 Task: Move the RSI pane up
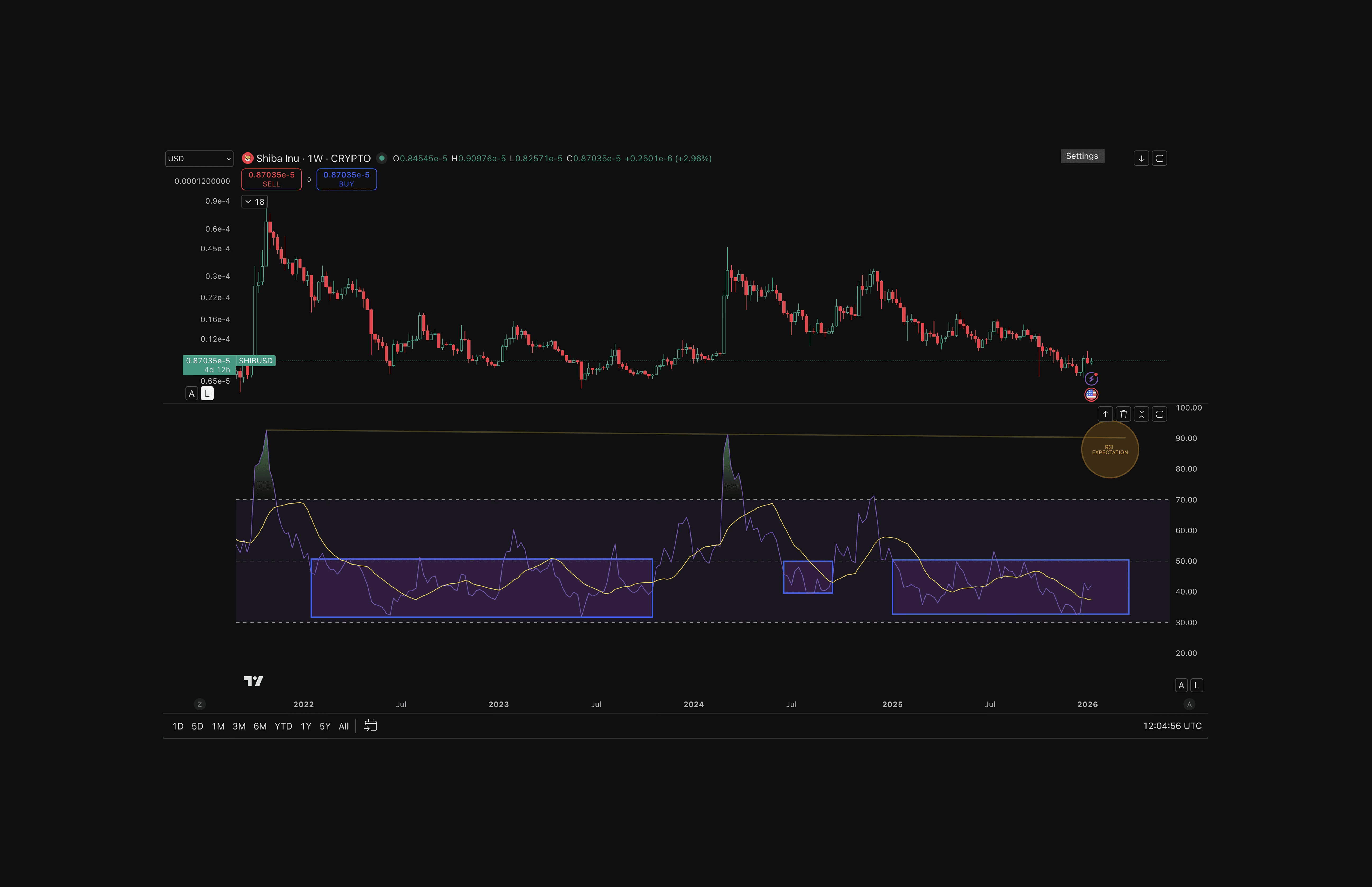click(x=1105, y=414)
